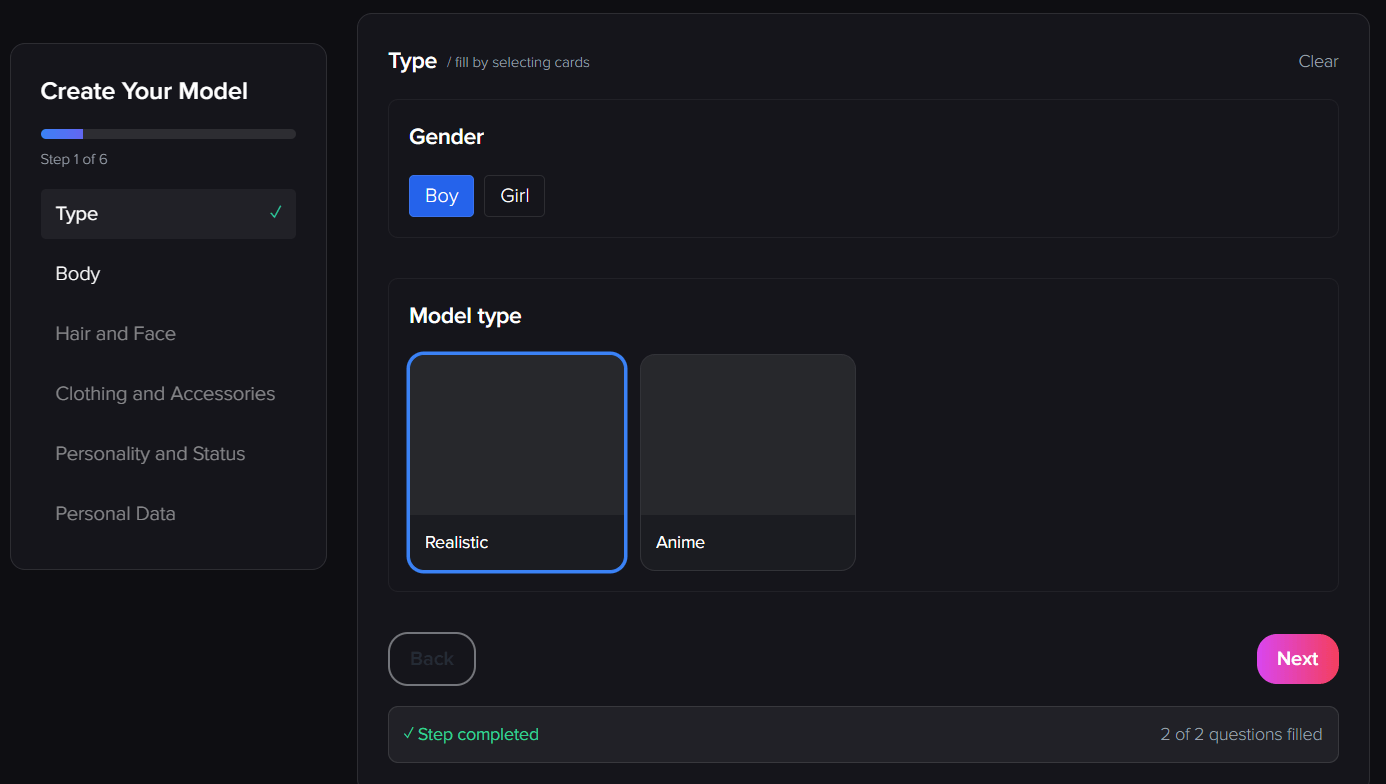Screen dimensions: 1386x784
Task: Navigate to Personal Data step
Action: click(x=115, y=514)
